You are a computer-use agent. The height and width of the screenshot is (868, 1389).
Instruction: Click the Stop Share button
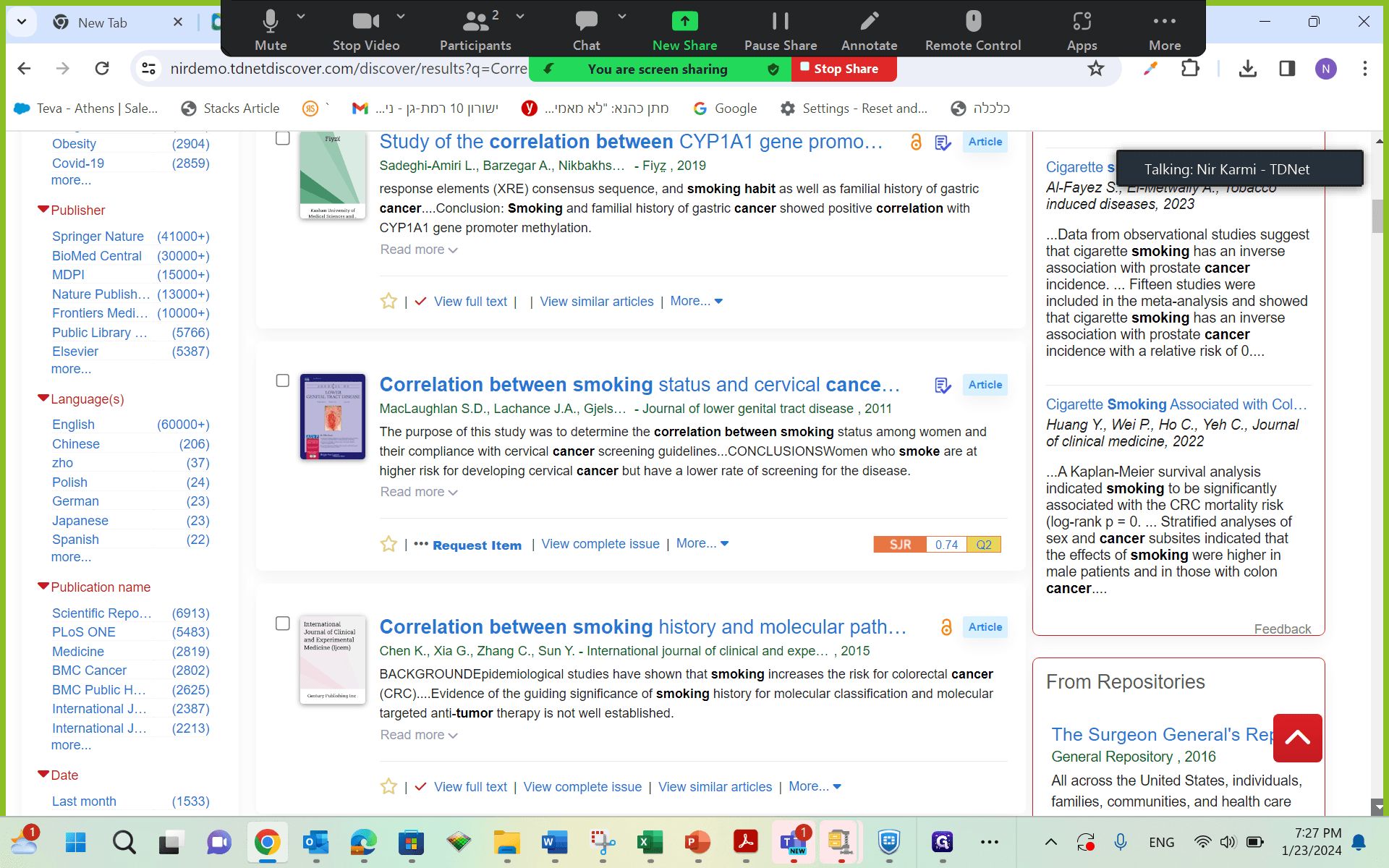point(845,69)
